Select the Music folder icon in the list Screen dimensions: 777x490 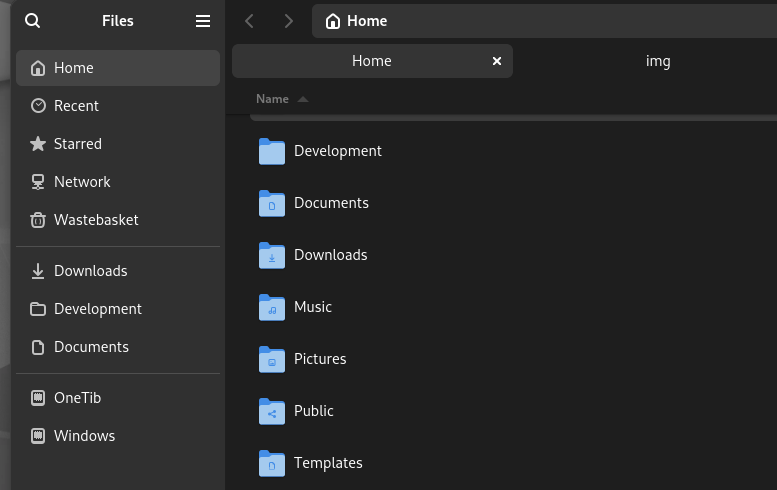272,307
